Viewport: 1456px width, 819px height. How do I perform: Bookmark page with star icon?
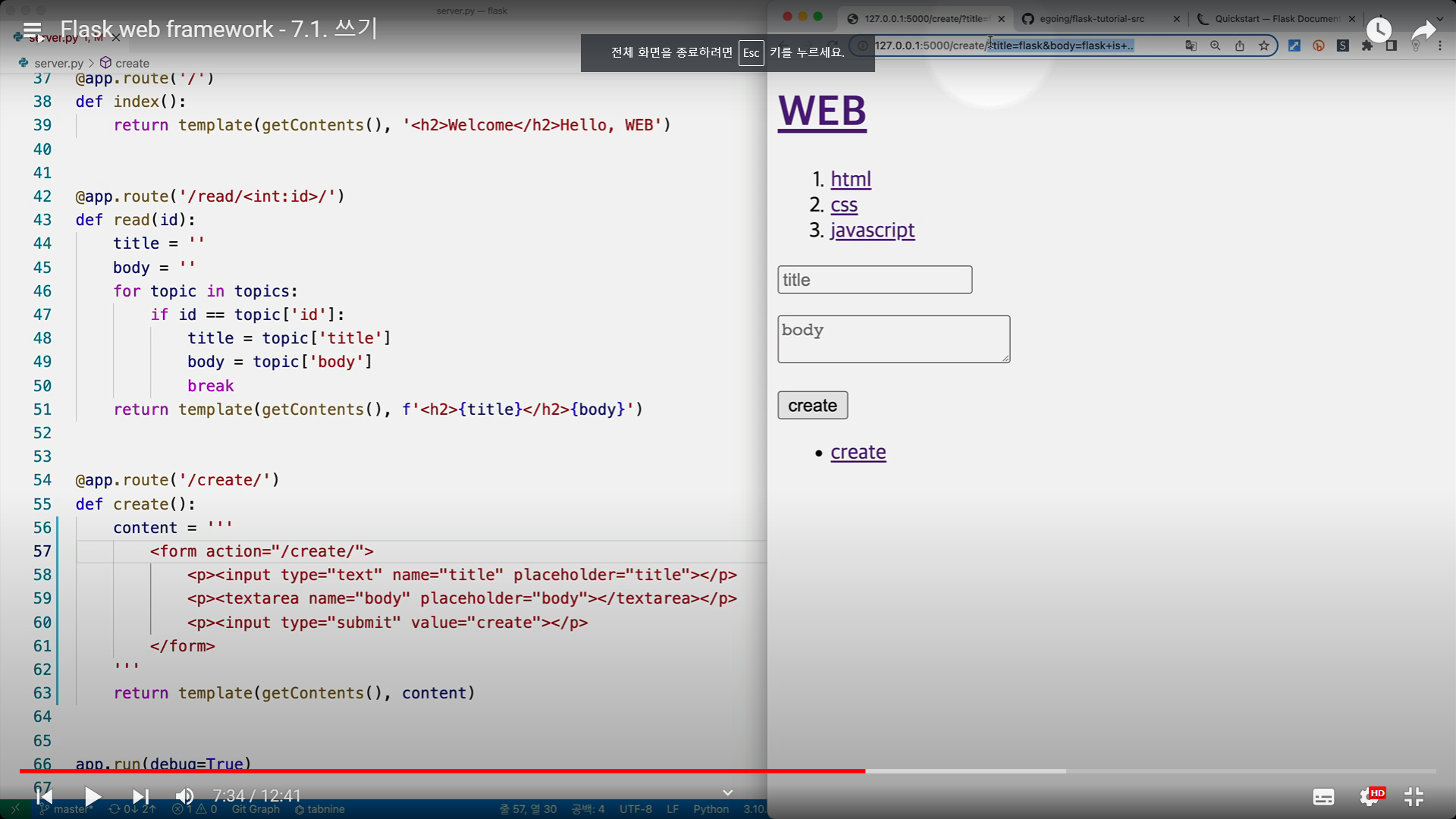pyautogui.click(x=1264, y=45)
